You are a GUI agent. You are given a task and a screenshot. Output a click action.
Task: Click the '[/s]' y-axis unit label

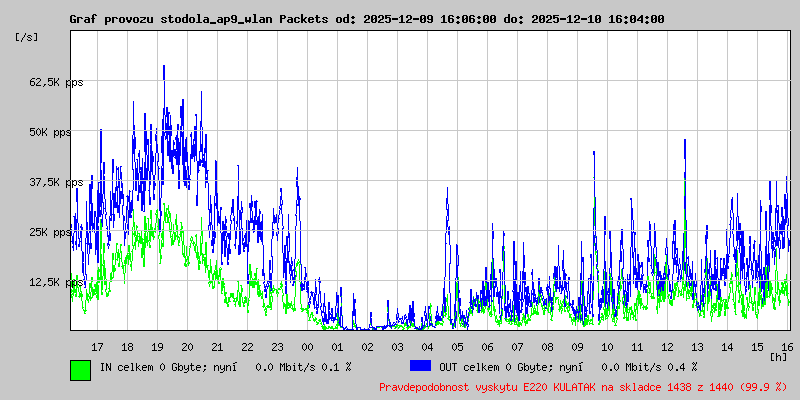[x=27, y=37]
